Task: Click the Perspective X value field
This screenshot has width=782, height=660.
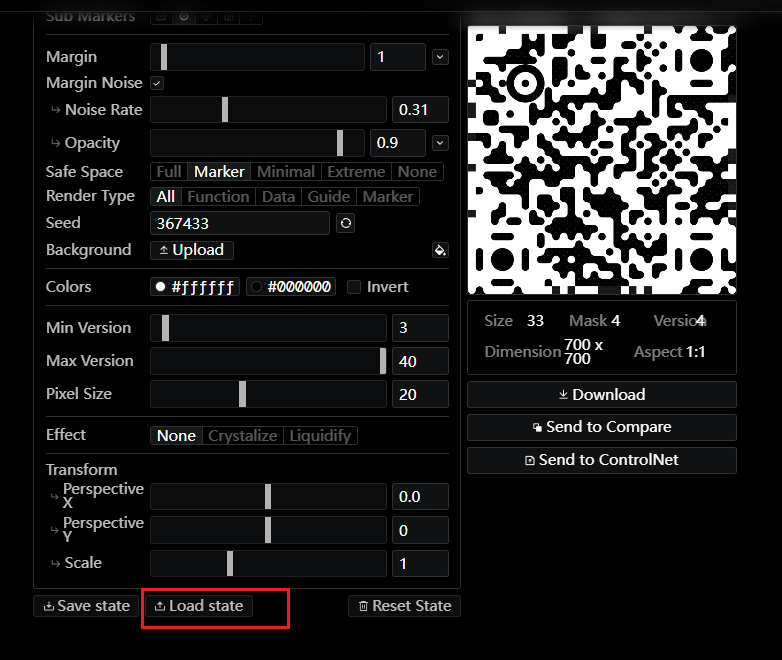Action: pyautogui.click(x=420, y=496)
